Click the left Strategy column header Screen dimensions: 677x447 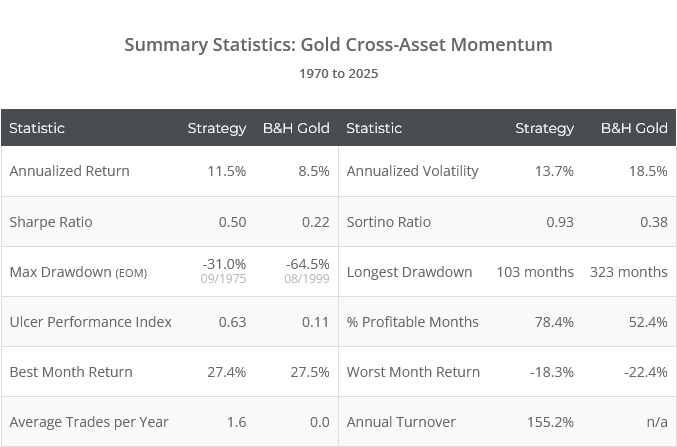point(216,128)
